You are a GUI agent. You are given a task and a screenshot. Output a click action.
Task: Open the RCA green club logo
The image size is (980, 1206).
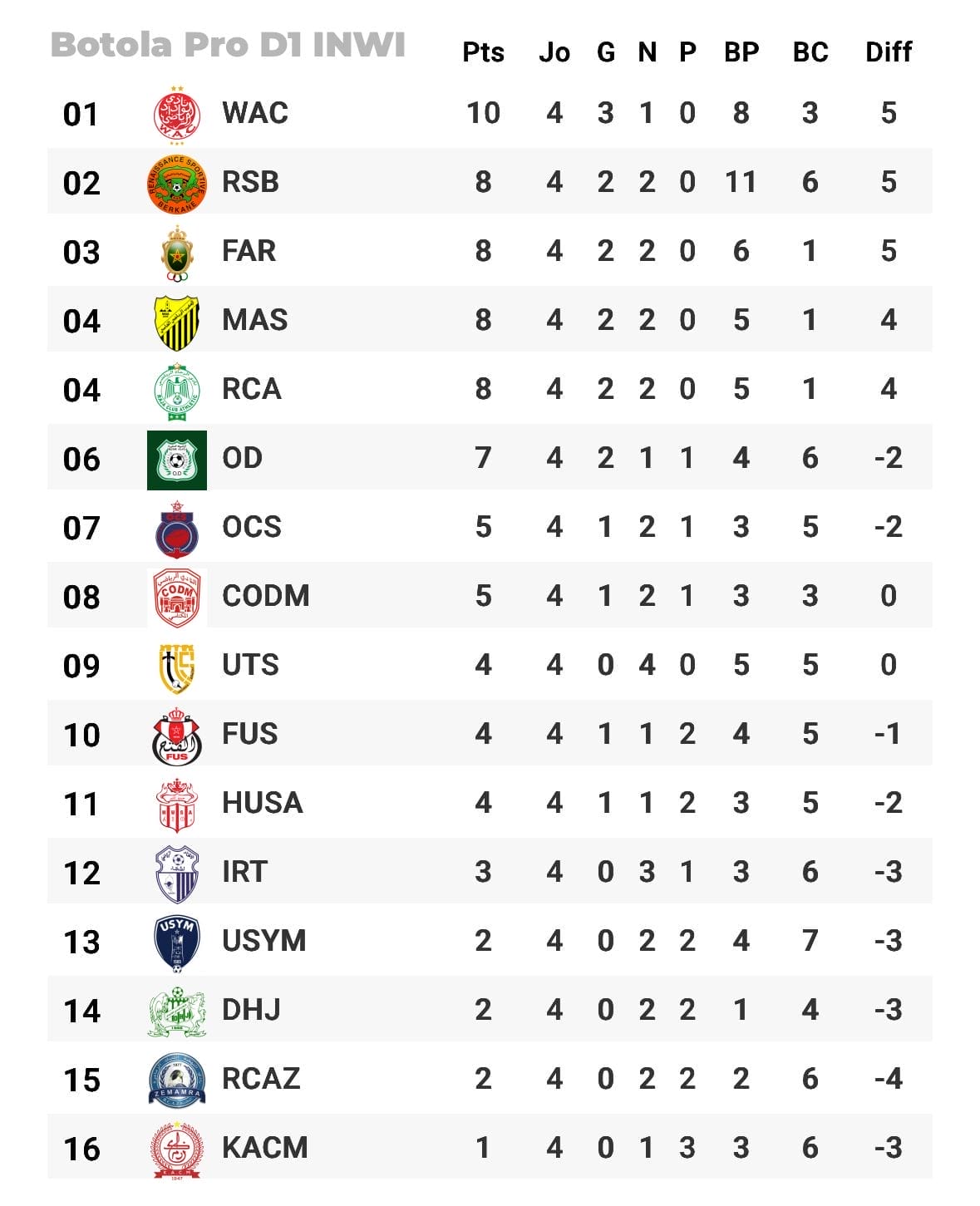pyautogui.click(x=176, y=391)
